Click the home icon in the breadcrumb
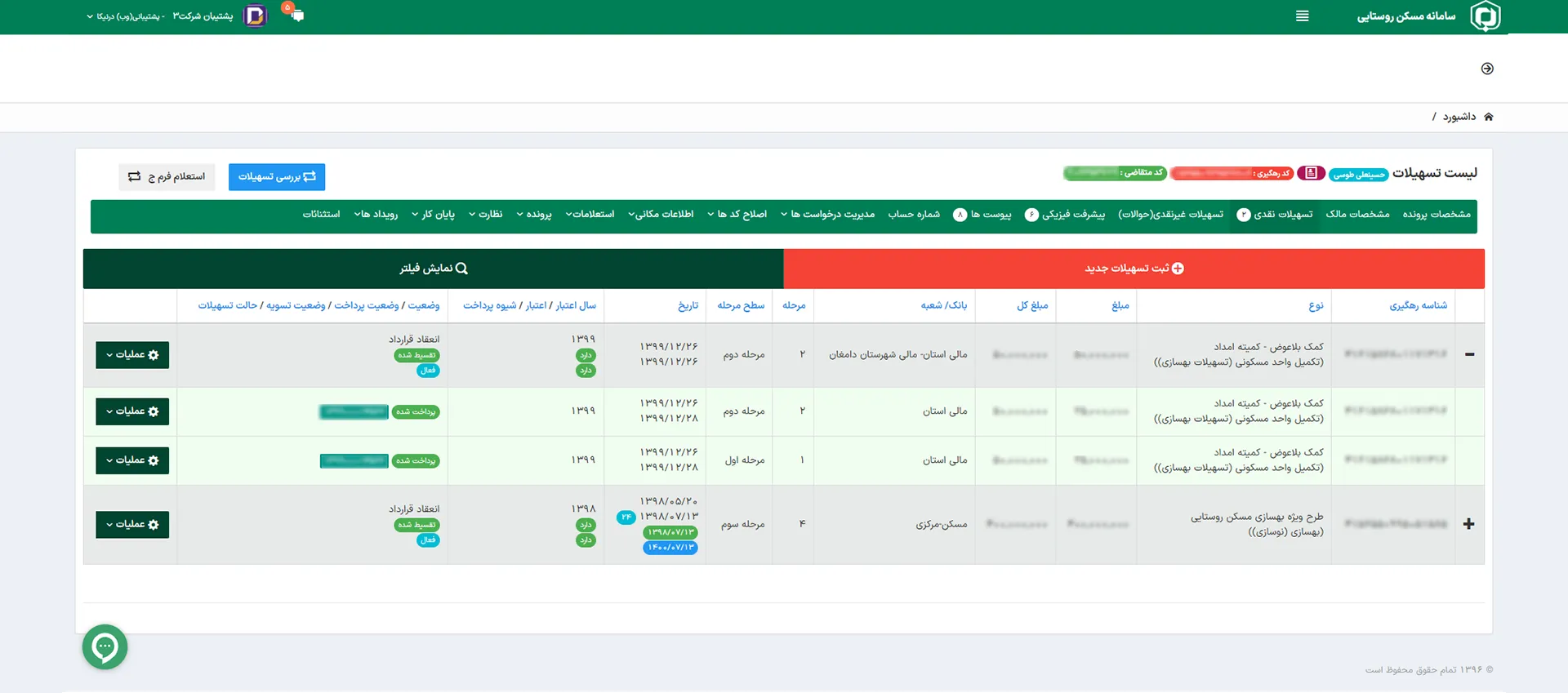Viewport: 1568px width, 693px height. pyautogui.click(x=1488, y=117)
